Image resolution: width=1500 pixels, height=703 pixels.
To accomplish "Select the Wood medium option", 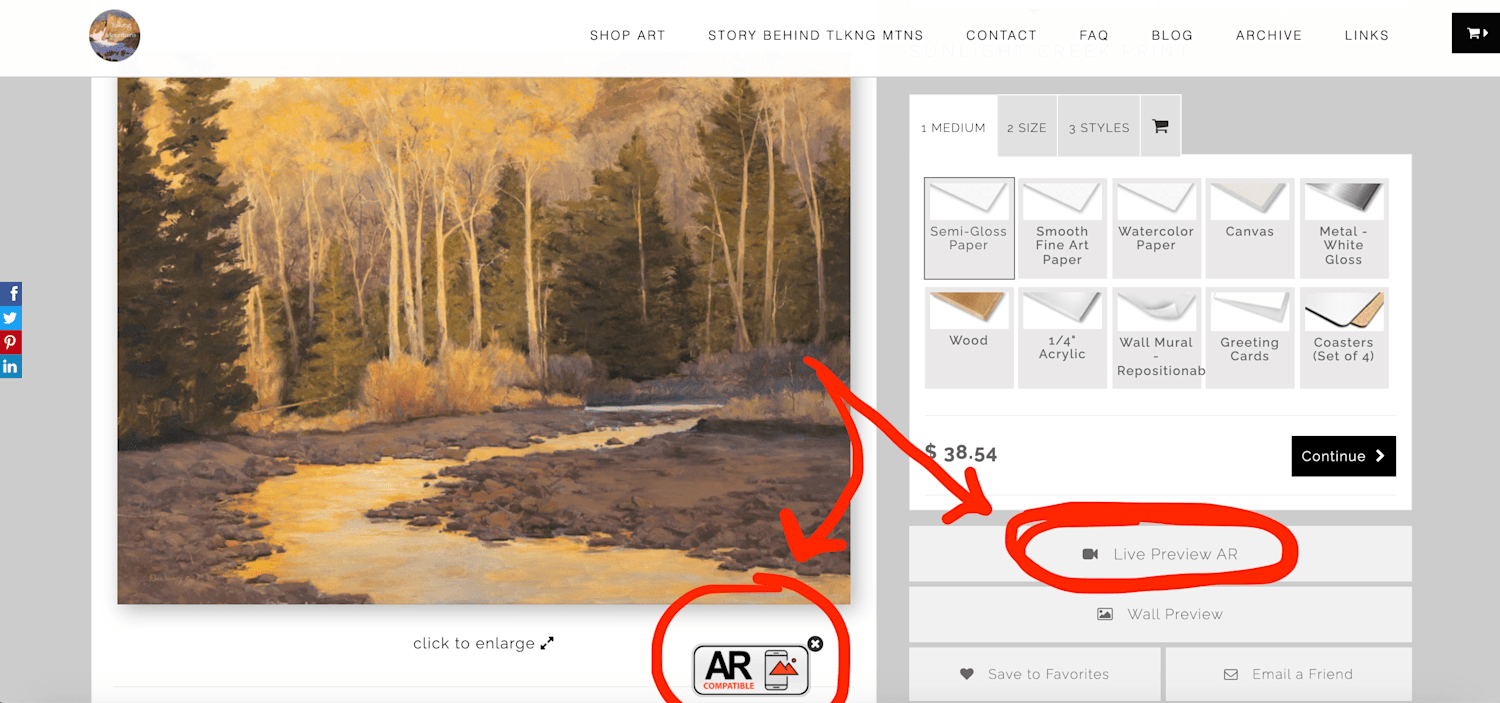I will (x=968, y=338).
